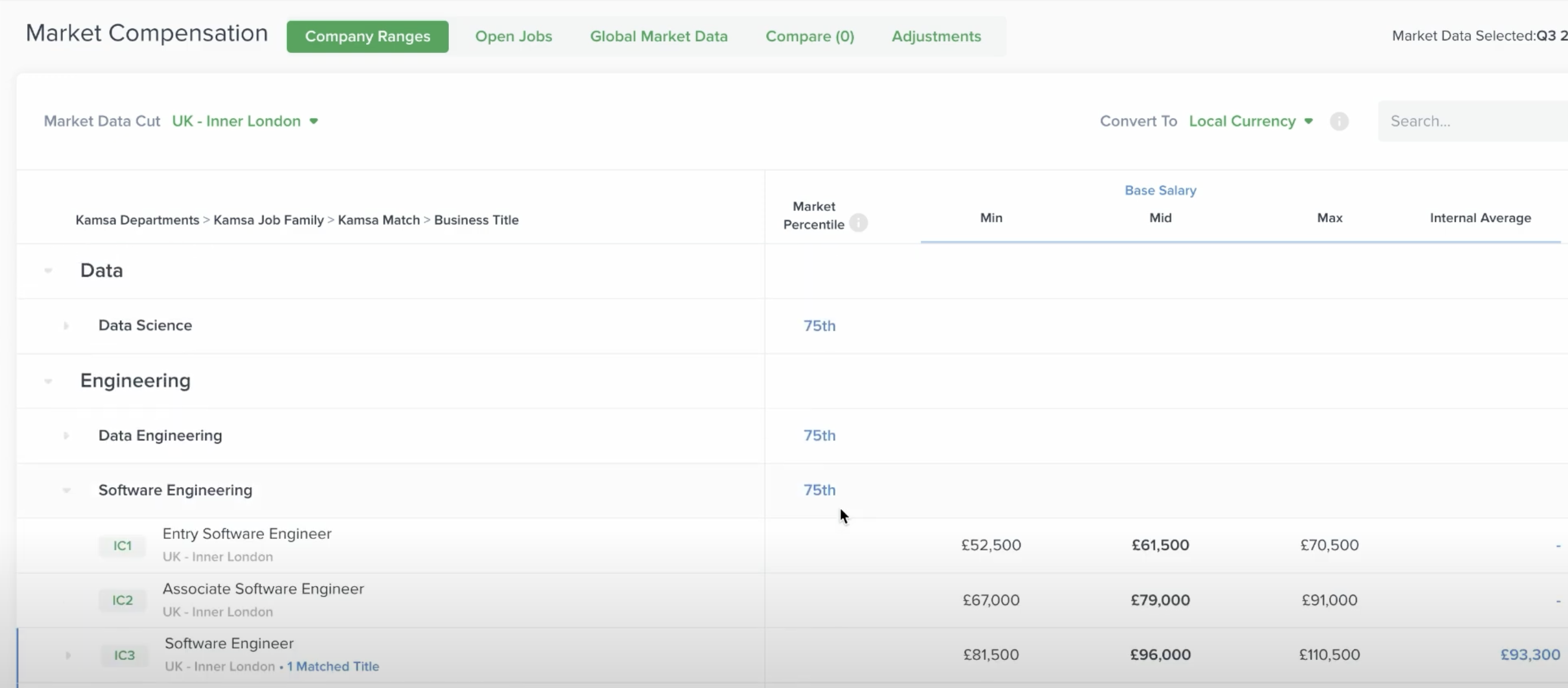Click the 75th percentile for Software Engineering
This screenshot has width=1568, height=688.
(x=819, y=490)
